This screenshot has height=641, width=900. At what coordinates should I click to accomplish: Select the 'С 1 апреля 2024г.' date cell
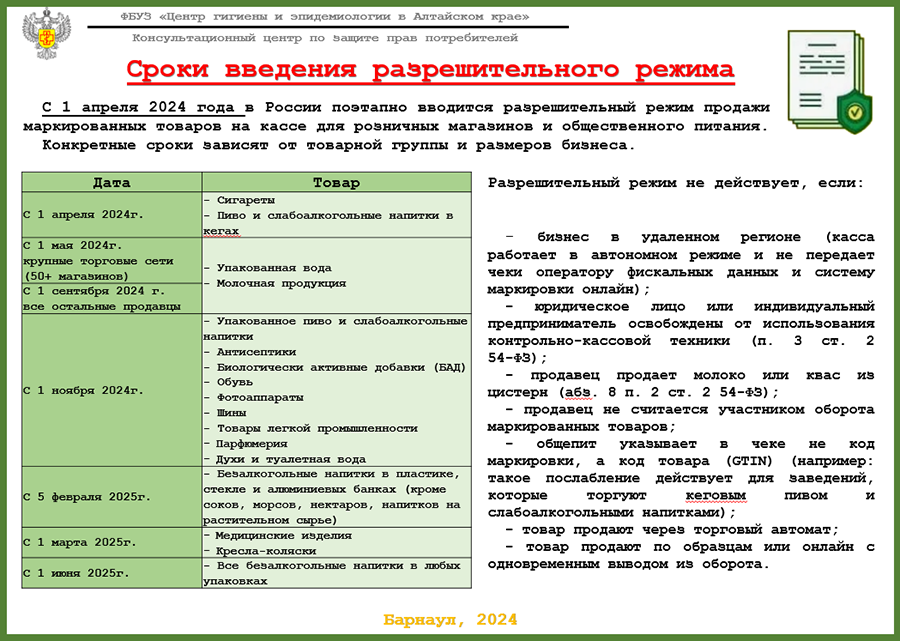(x=84, y=215)
